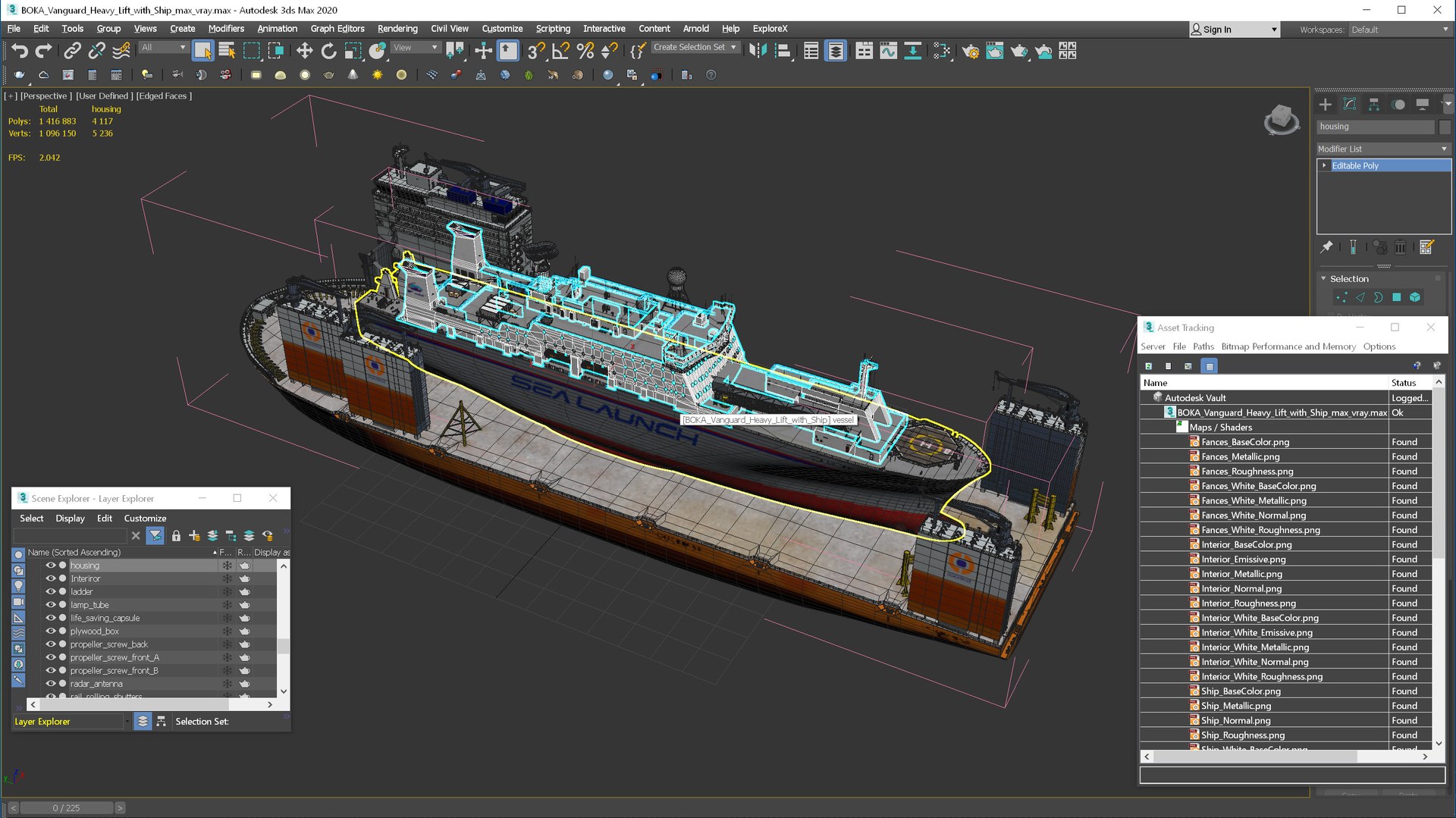Open the Hierarchy command panel tab
Image resolution: width=1456 pixels, height=818 pixels.
pyautogui.click(x=1373, y=104)
